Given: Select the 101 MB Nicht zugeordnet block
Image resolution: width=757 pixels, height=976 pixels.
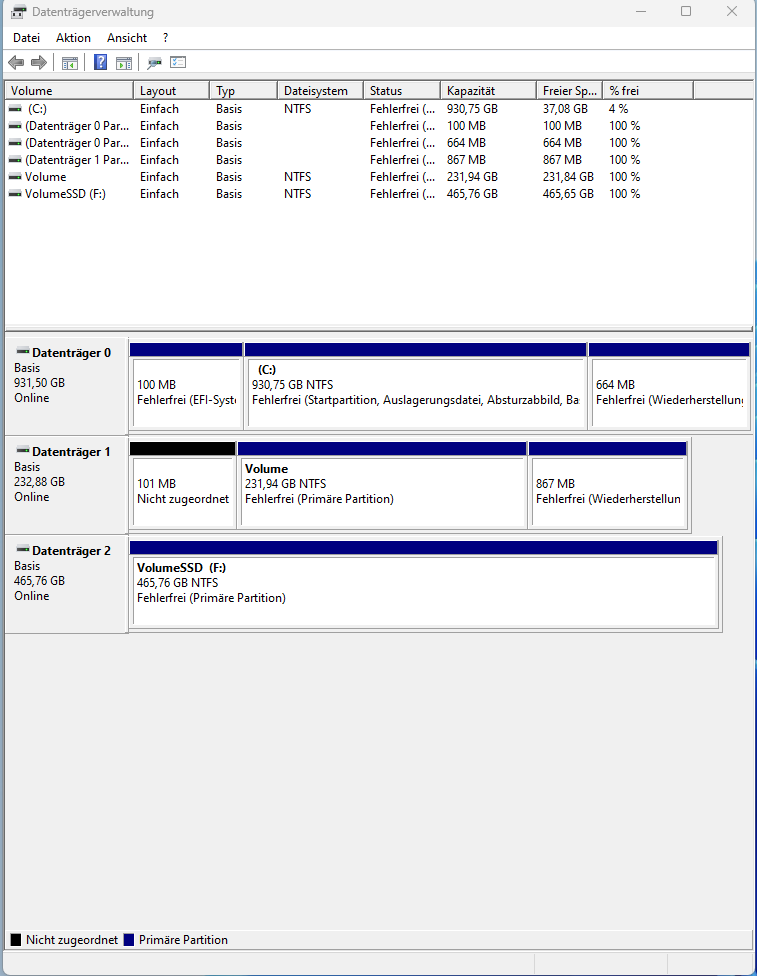Looking at the screenshot, I should pyautogui.click(x=183, y=485).
